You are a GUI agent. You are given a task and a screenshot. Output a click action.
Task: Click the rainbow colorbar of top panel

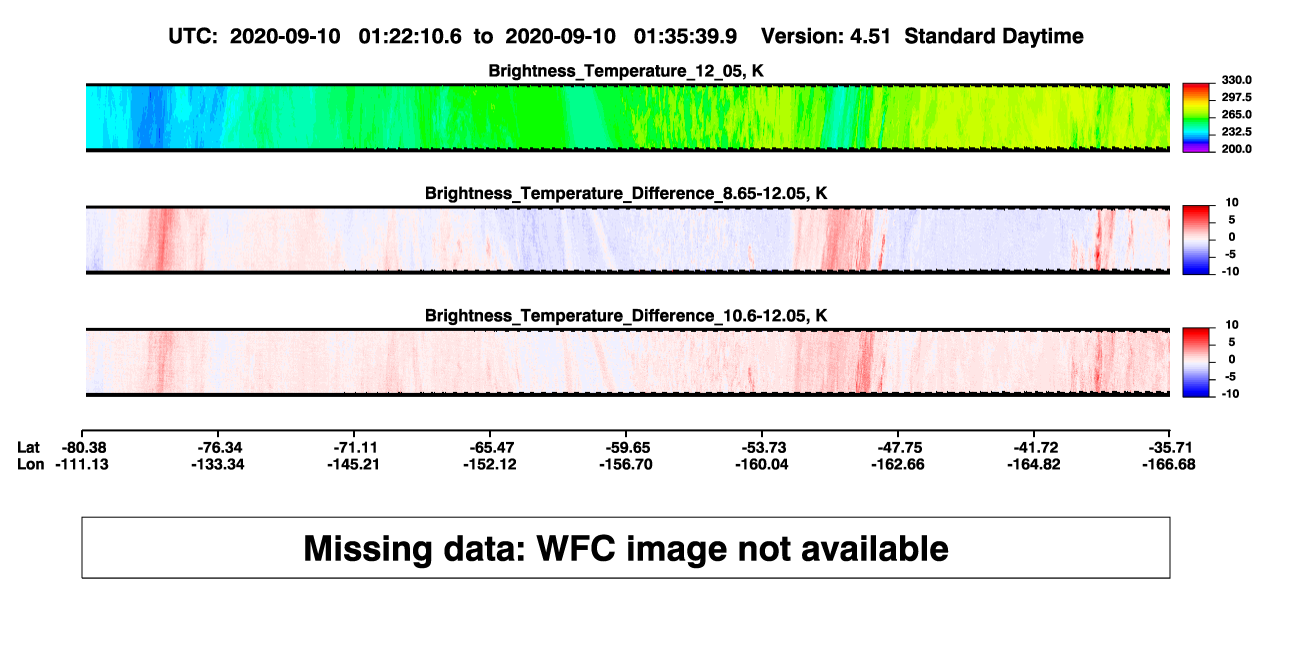(x=1197, y=118)
